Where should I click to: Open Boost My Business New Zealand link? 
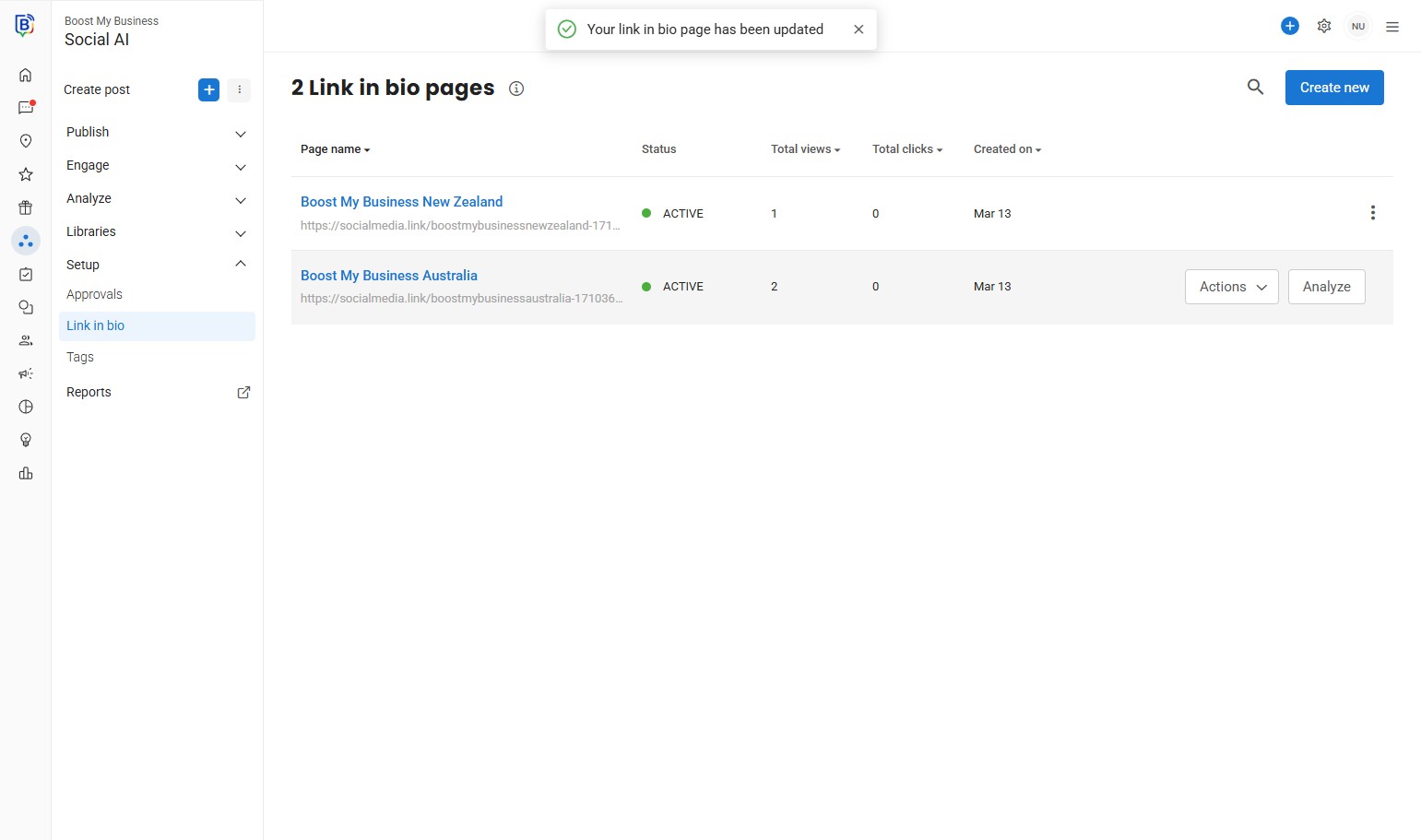point(401,202)
